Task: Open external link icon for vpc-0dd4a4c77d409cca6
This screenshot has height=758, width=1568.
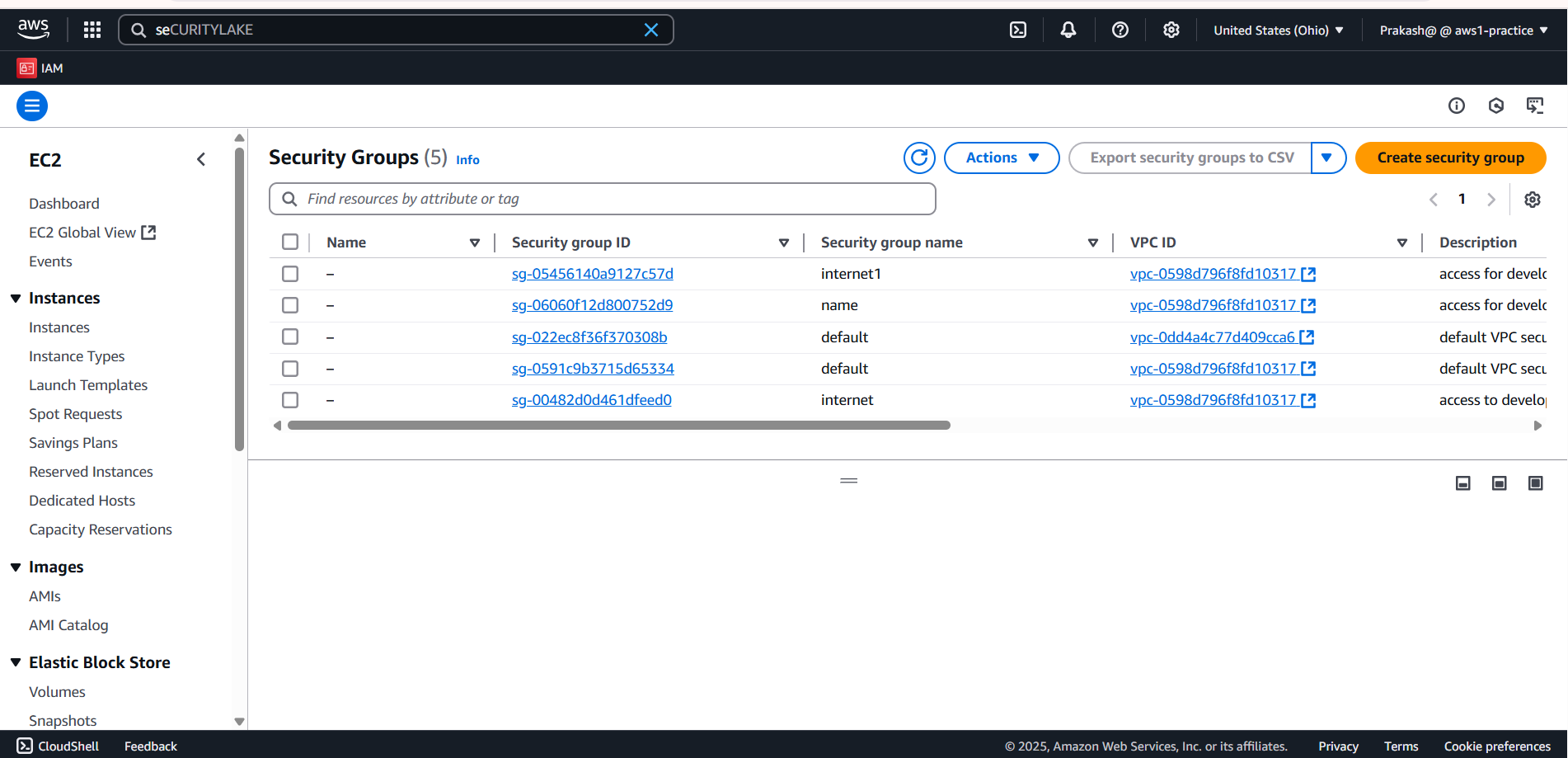Action: [1307, 337]
